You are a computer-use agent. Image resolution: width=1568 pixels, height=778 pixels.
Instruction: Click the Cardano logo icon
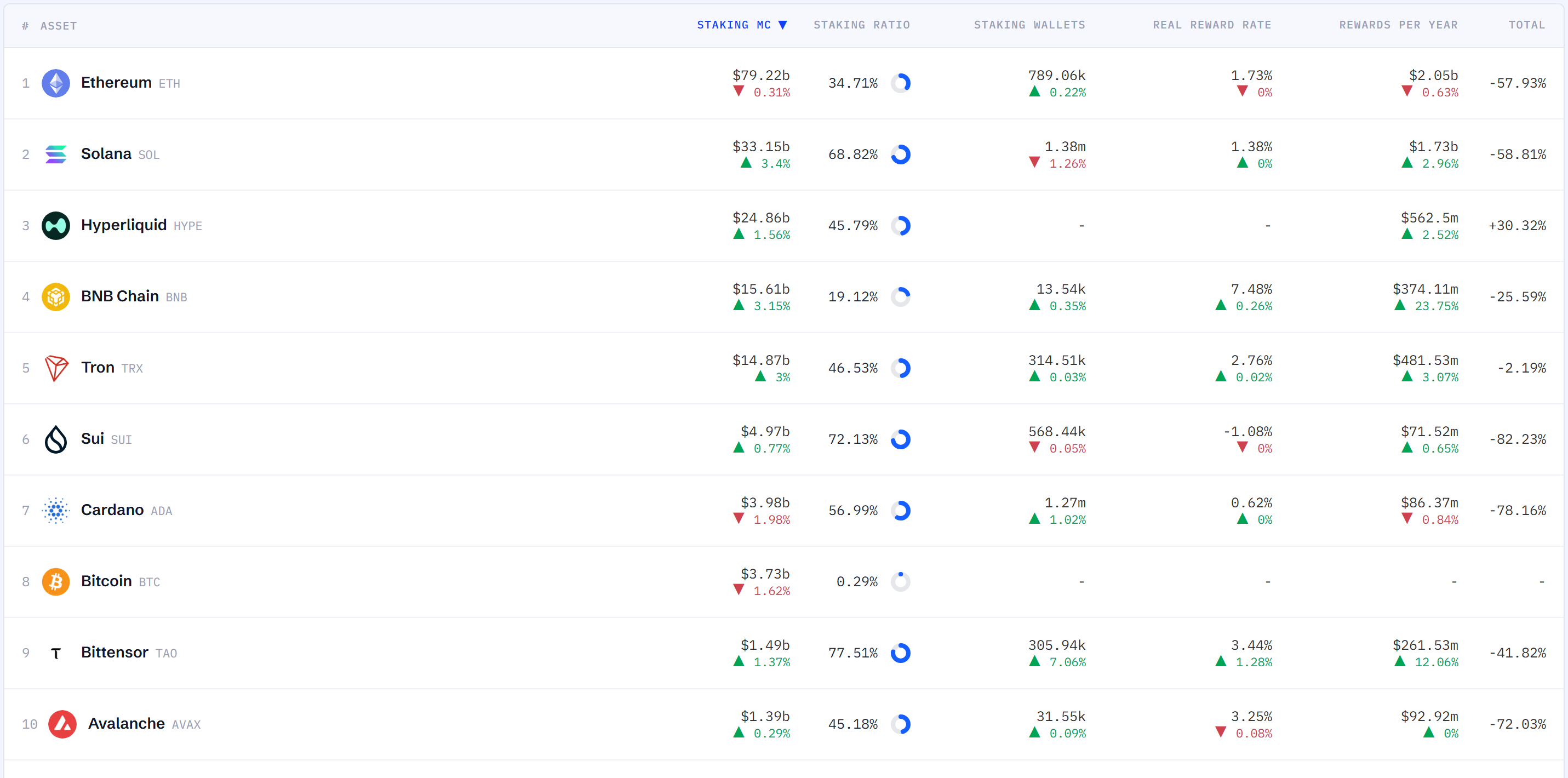55,510
